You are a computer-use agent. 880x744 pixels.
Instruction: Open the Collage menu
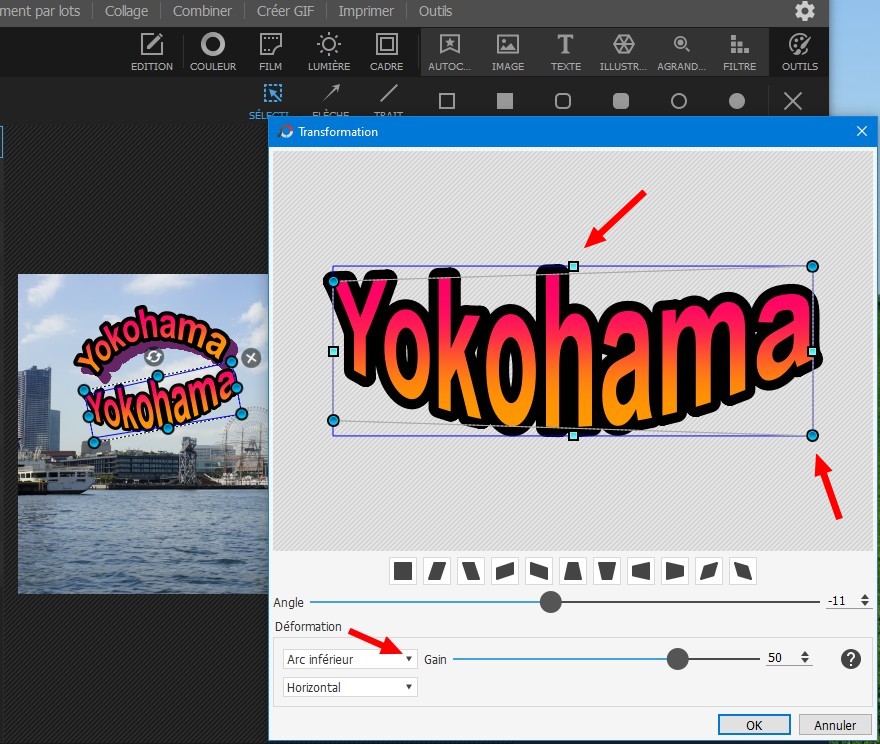point(126,11)
